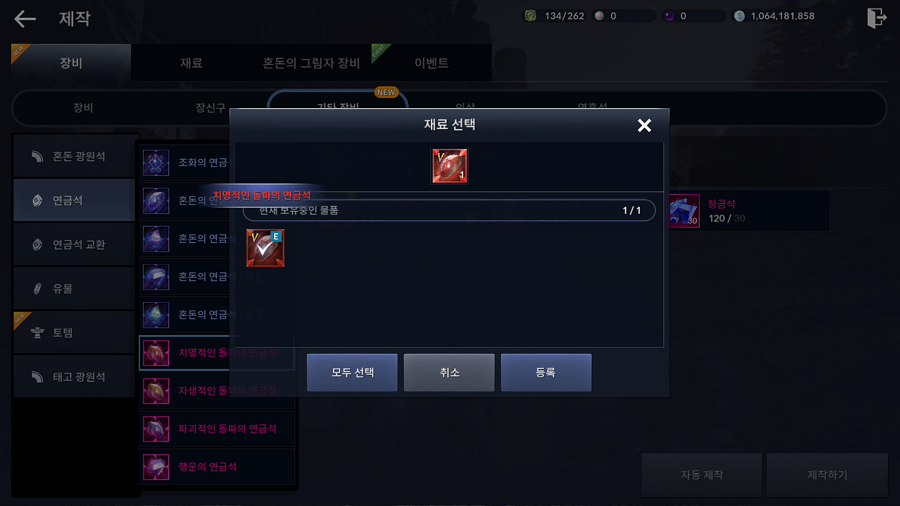
Task: Select the 행운의 연금석 recipe icon
Action: point(156,467)
